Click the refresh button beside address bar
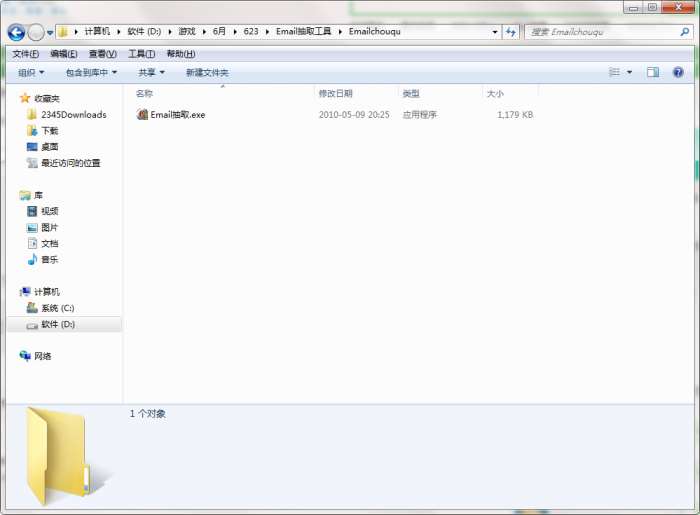The width and height of the screenshot is (700, 515). click(x=511, y=32)
